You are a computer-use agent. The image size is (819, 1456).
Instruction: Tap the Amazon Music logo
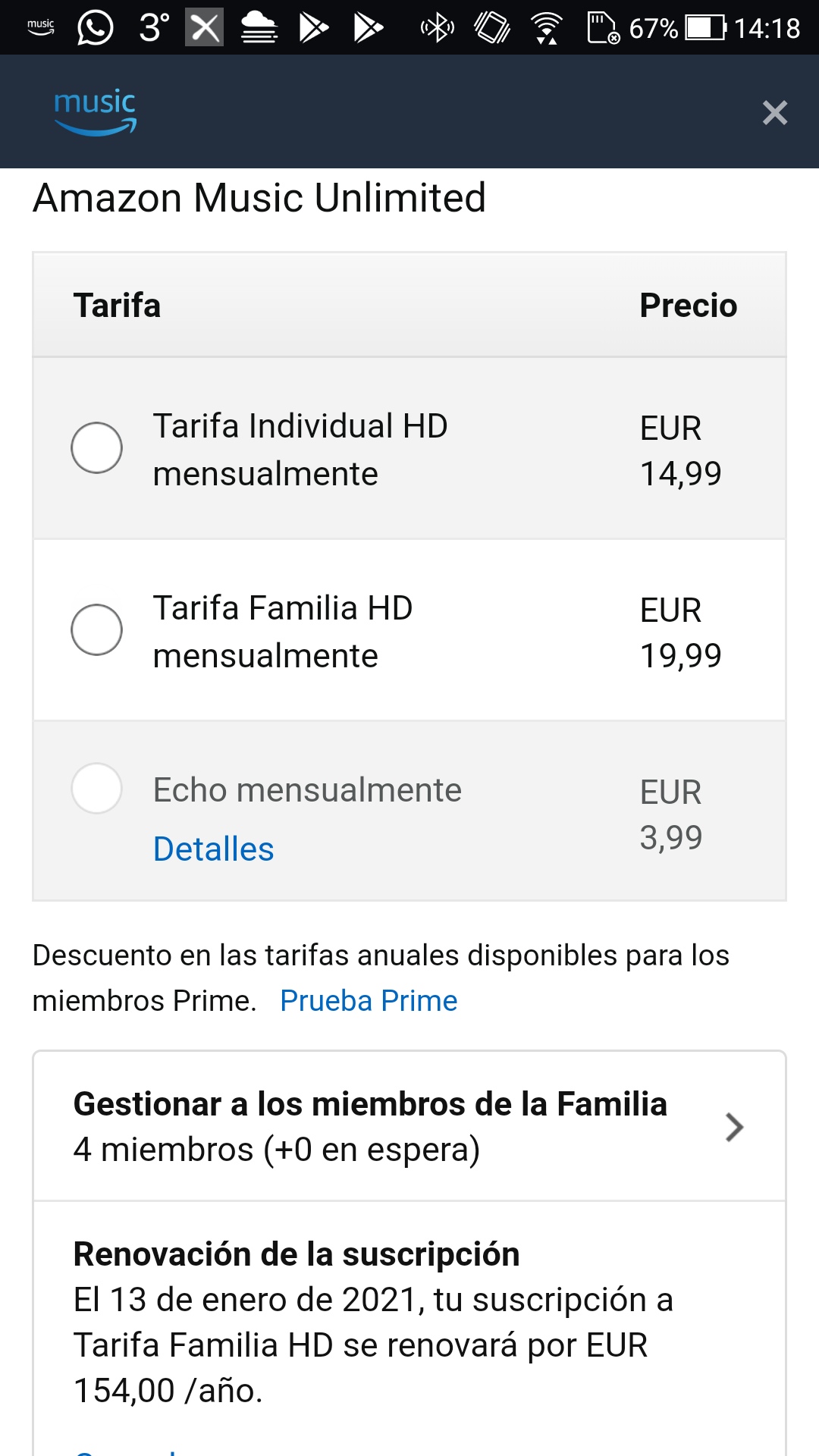(x=96, y=112)
